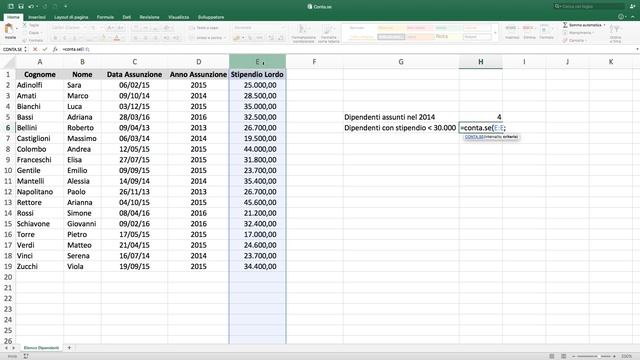Click the Anno Assunzione header cell

click(198, 74)
